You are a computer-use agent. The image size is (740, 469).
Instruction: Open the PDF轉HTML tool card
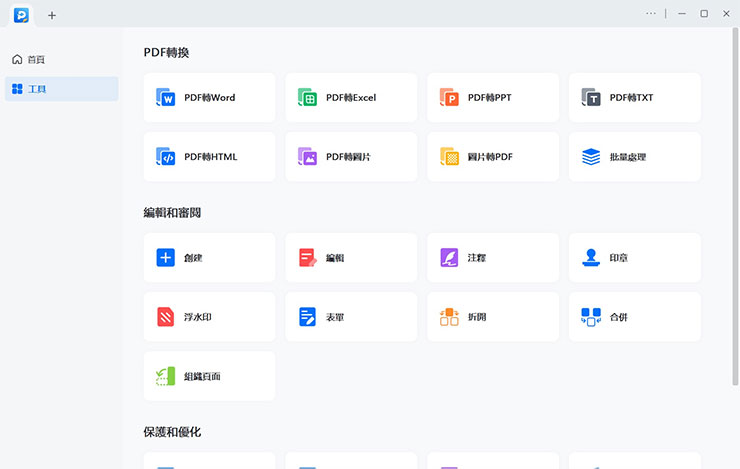tap(210, 157)
